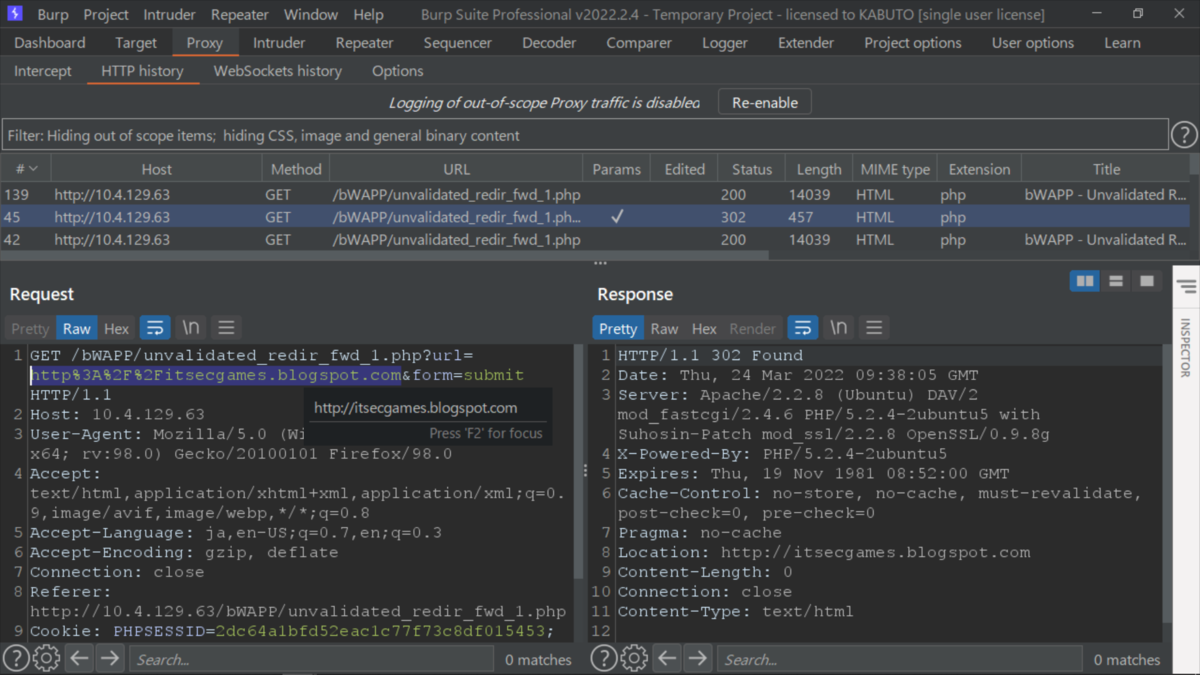
Task: Switch to the Intercept sub-tab
Action: (43, 71)
